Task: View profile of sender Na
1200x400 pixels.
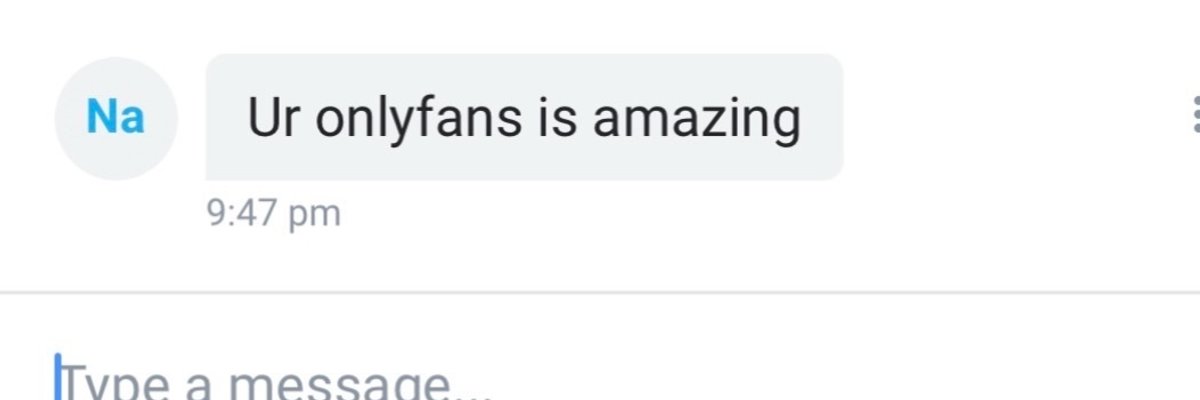Action: point(116,118)
